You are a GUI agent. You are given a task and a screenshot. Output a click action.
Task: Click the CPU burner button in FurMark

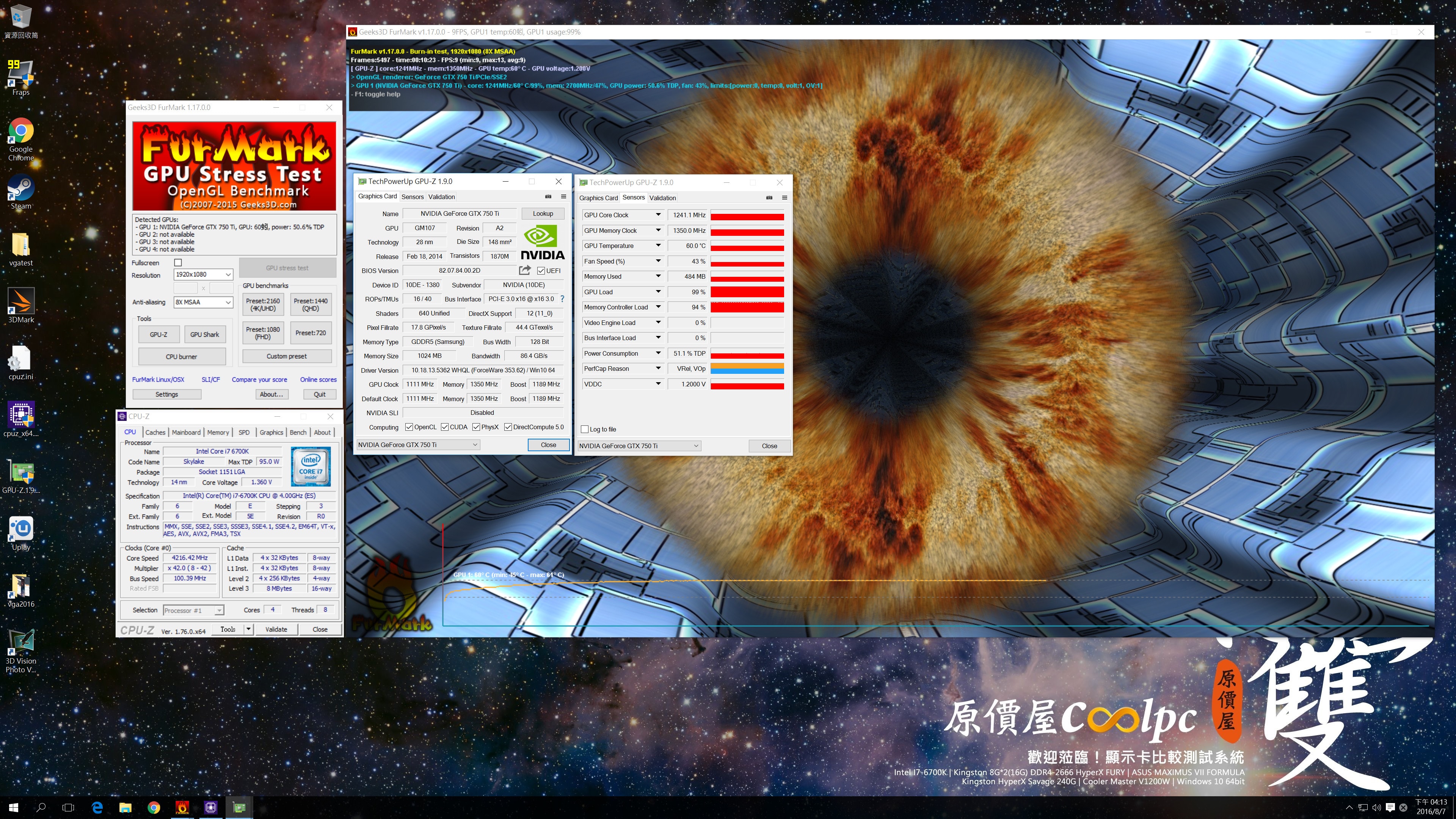pos(182,357)
